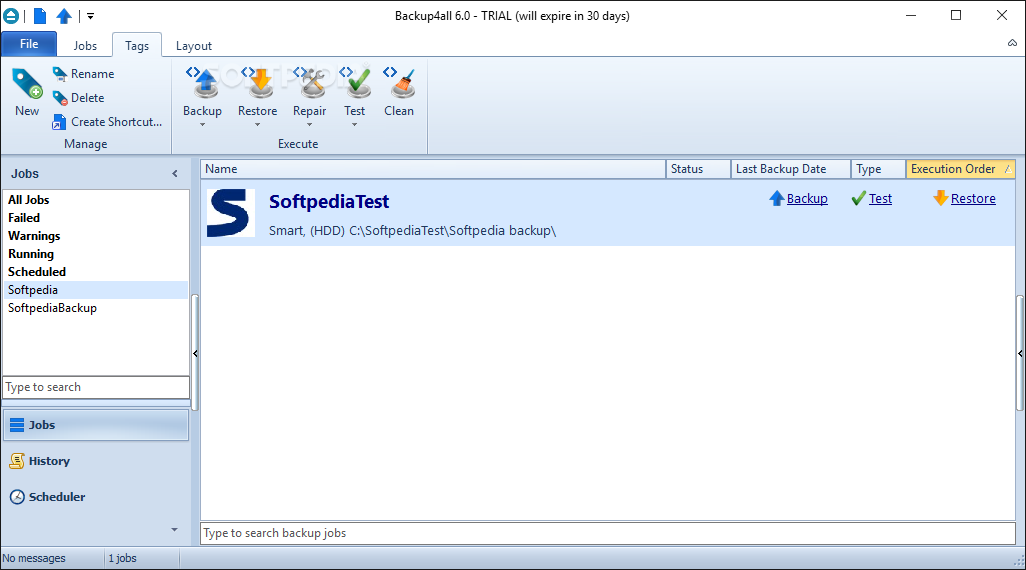
Task: Open the File menu
Action: (29, 44)
